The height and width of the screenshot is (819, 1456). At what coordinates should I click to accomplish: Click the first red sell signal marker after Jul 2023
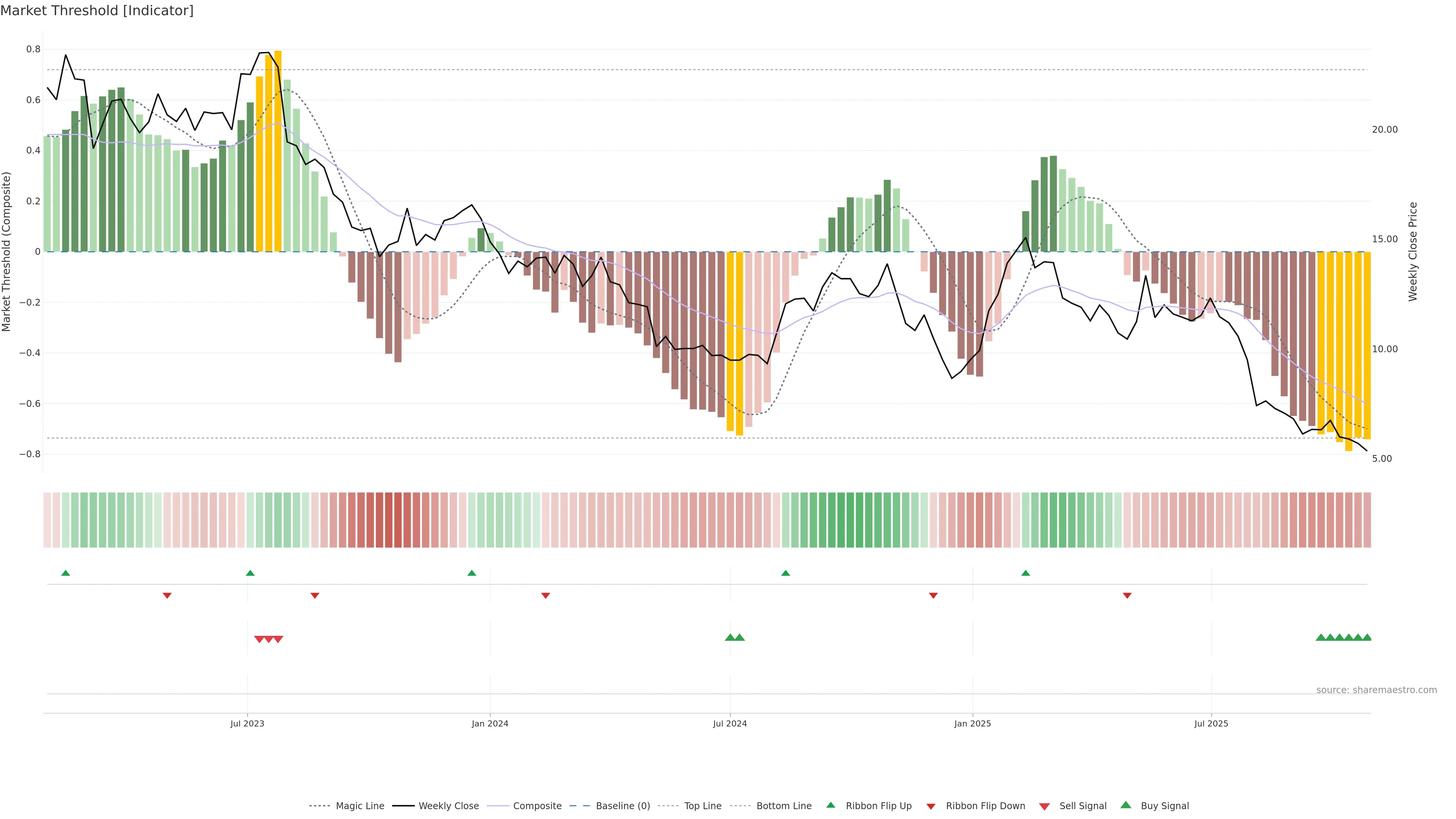pos(259,639)
